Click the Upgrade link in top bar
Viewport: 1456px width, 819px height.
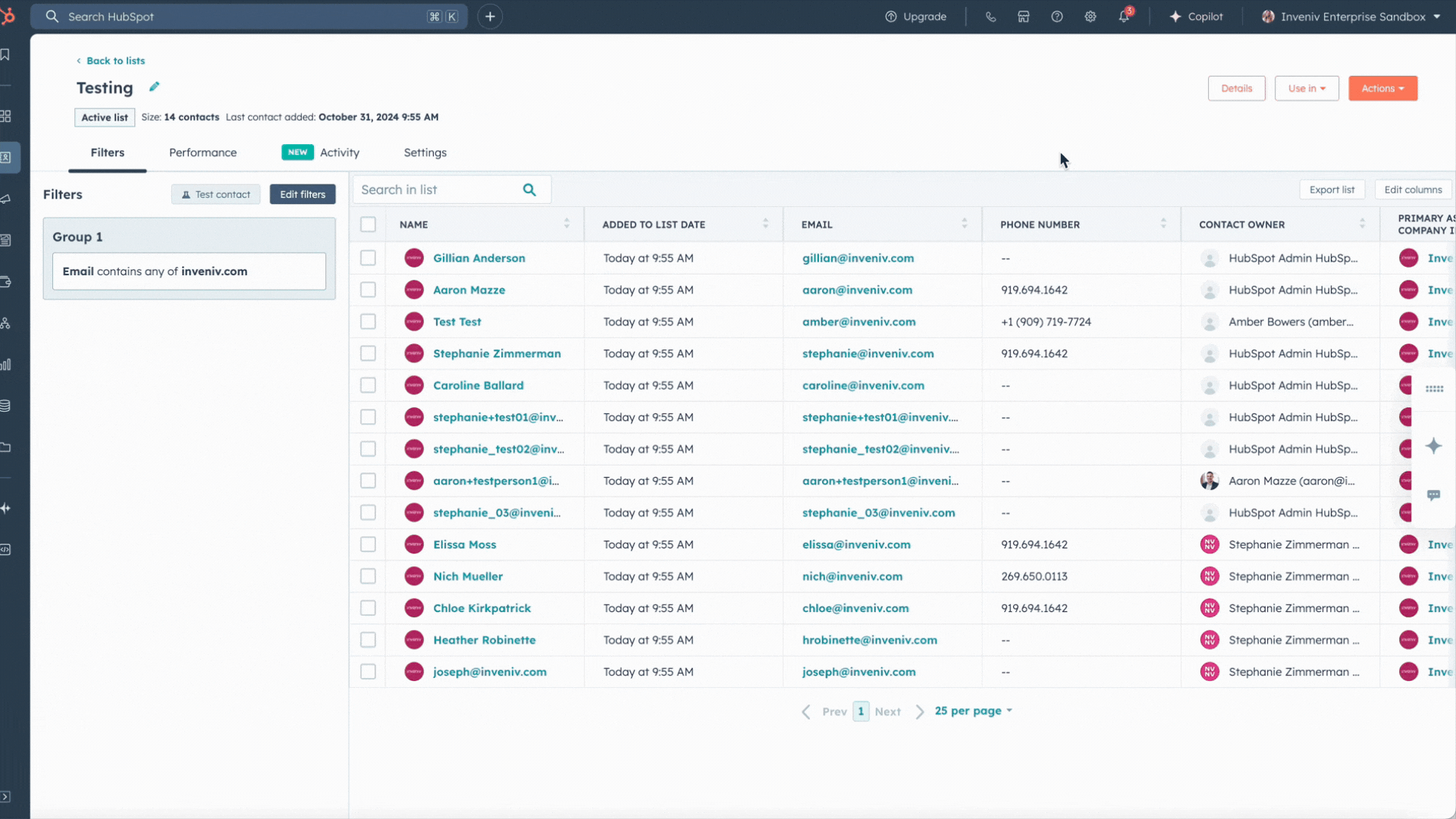click(915, 17)
